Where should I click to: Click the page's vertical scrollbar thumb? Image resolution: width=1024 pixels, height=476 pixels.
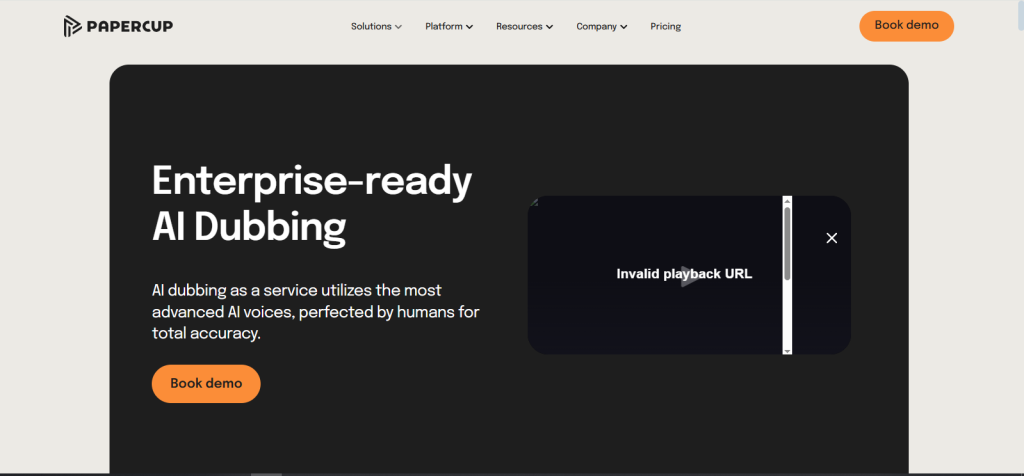coord(1021,16)
